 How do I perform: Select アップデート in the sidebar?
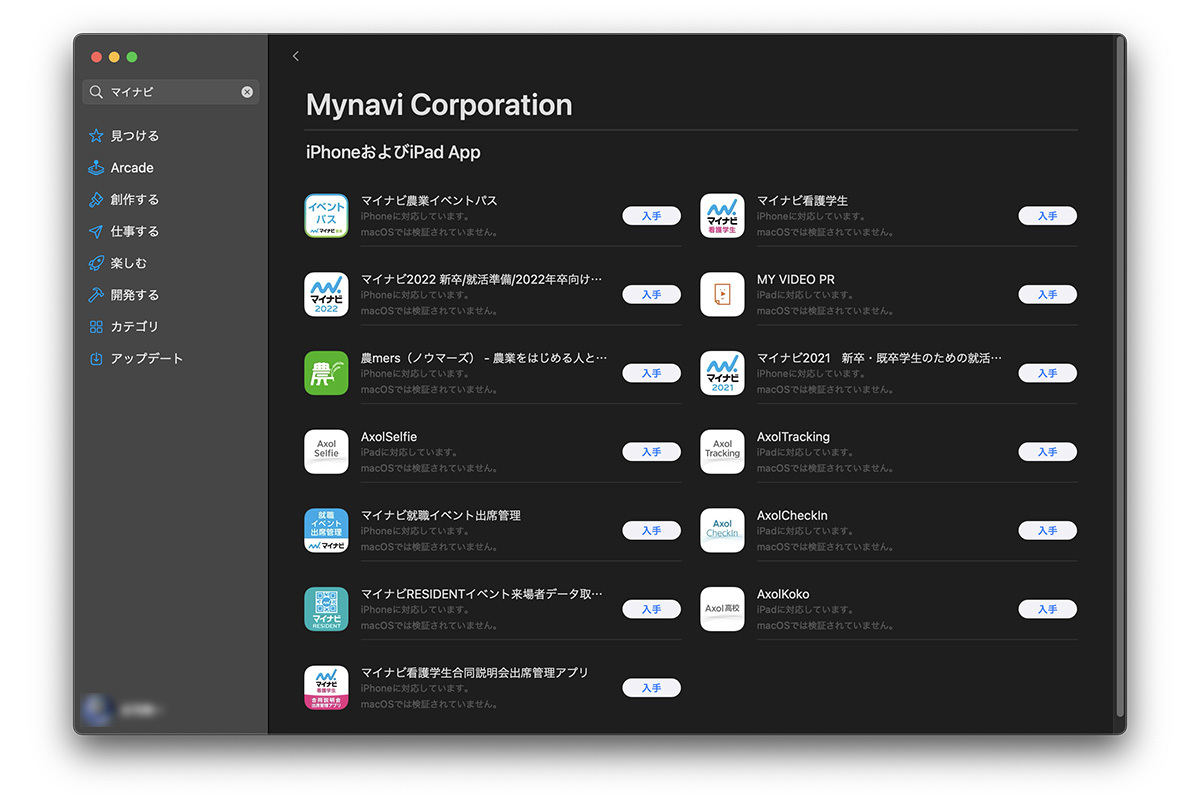click(x=147, y=359)
